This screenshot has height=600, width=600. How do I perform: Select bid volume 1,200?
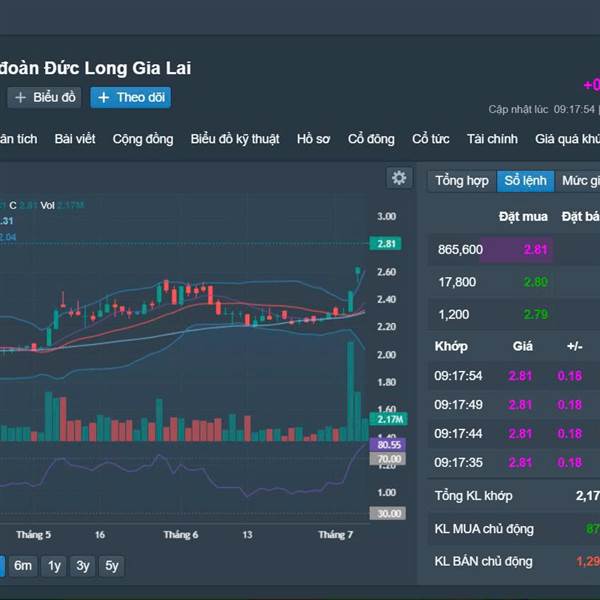454,315
